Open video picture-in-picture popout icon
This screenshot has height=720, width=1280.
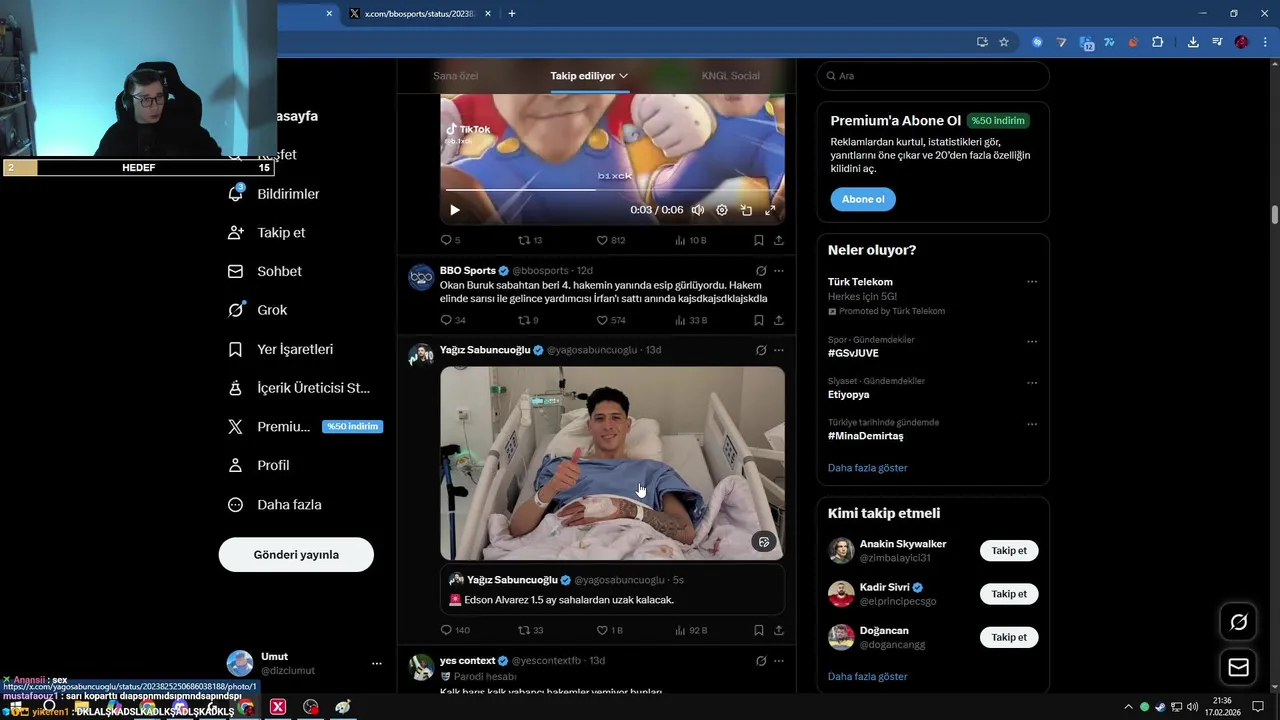tap(746, 210)
